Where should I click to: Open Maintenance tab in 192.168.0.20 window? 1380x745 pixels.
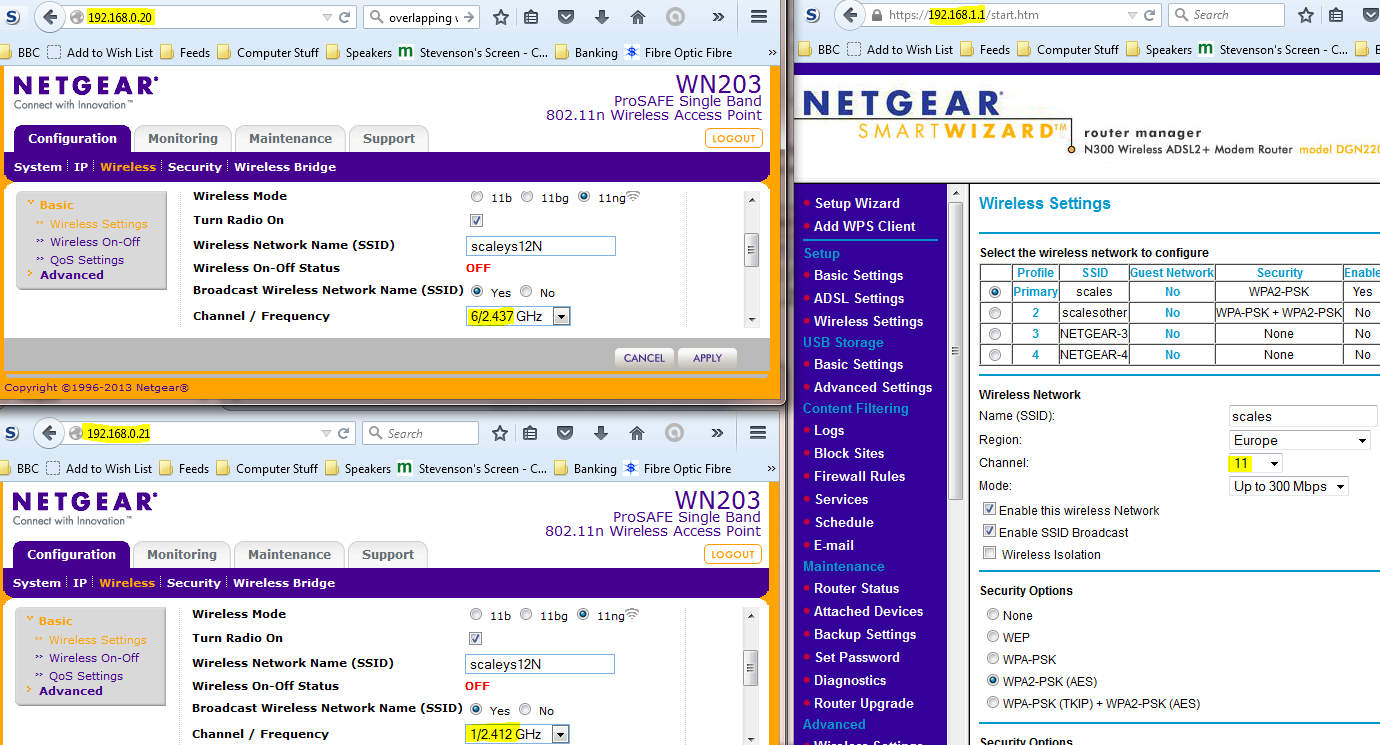point(290,139)
